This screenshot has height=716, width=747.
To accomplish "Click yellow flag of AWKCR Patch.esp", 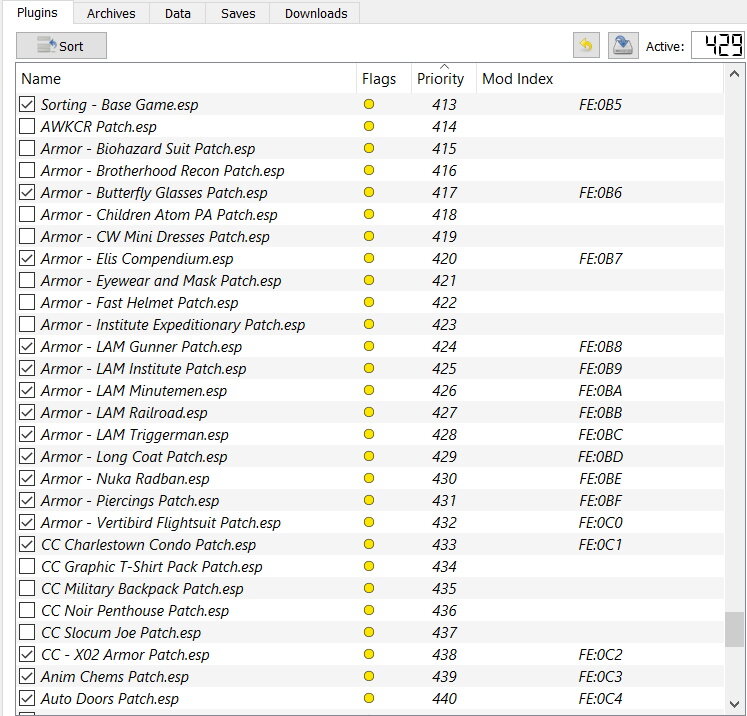I will coord(369,126).
